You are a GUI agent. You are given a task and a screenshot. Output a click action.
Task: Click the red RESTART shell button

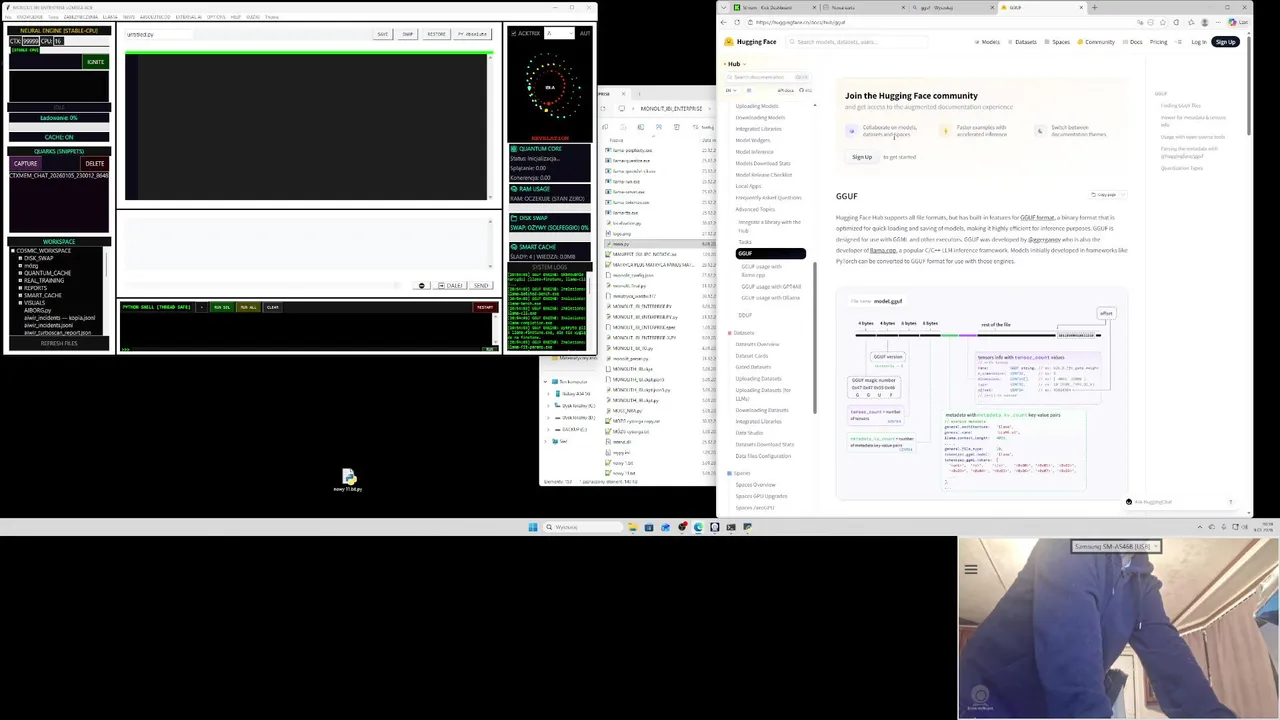click(485, 307)
